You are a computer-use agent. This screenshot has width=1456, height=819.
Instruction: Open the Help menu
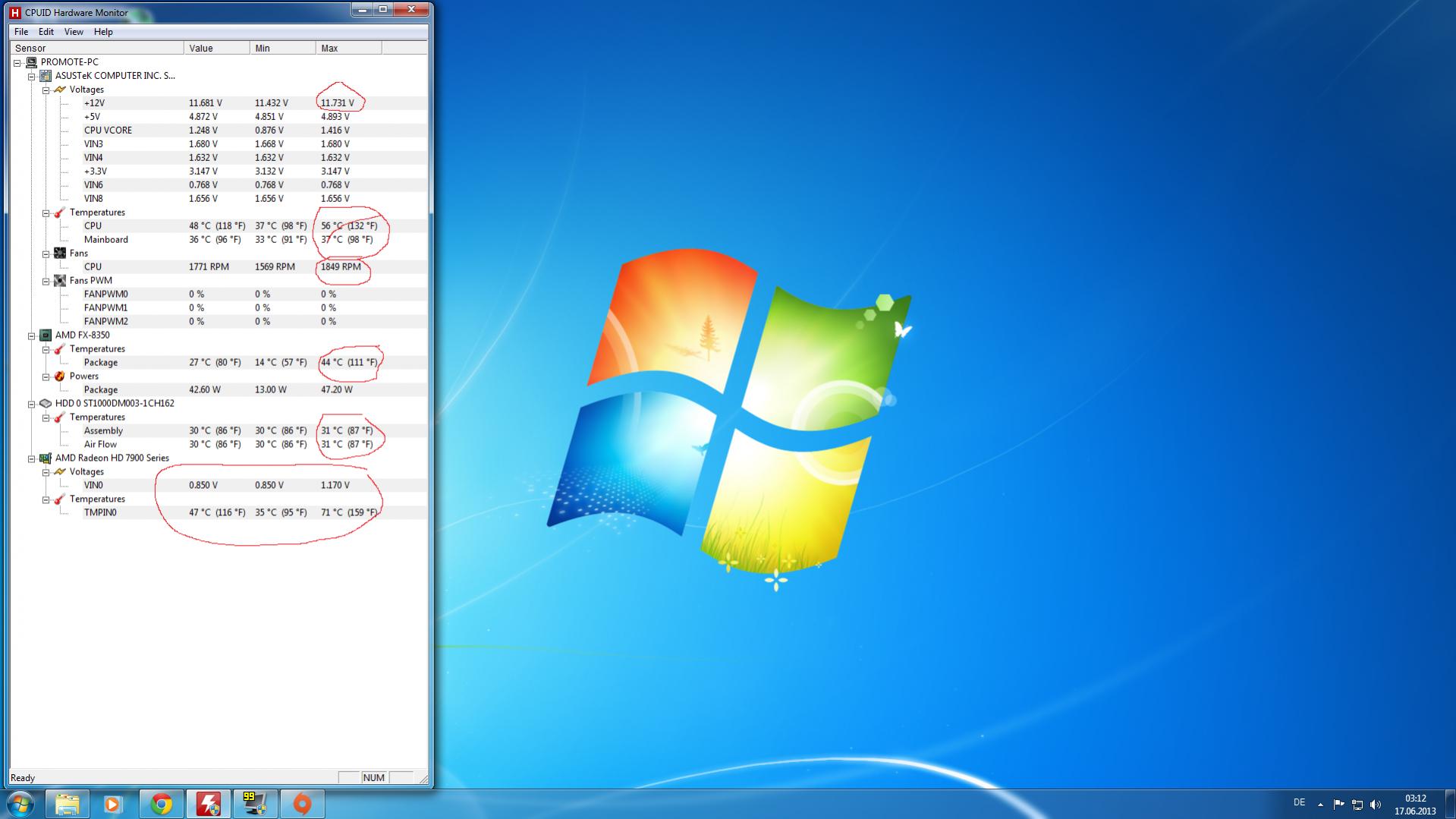click(103, 32)
